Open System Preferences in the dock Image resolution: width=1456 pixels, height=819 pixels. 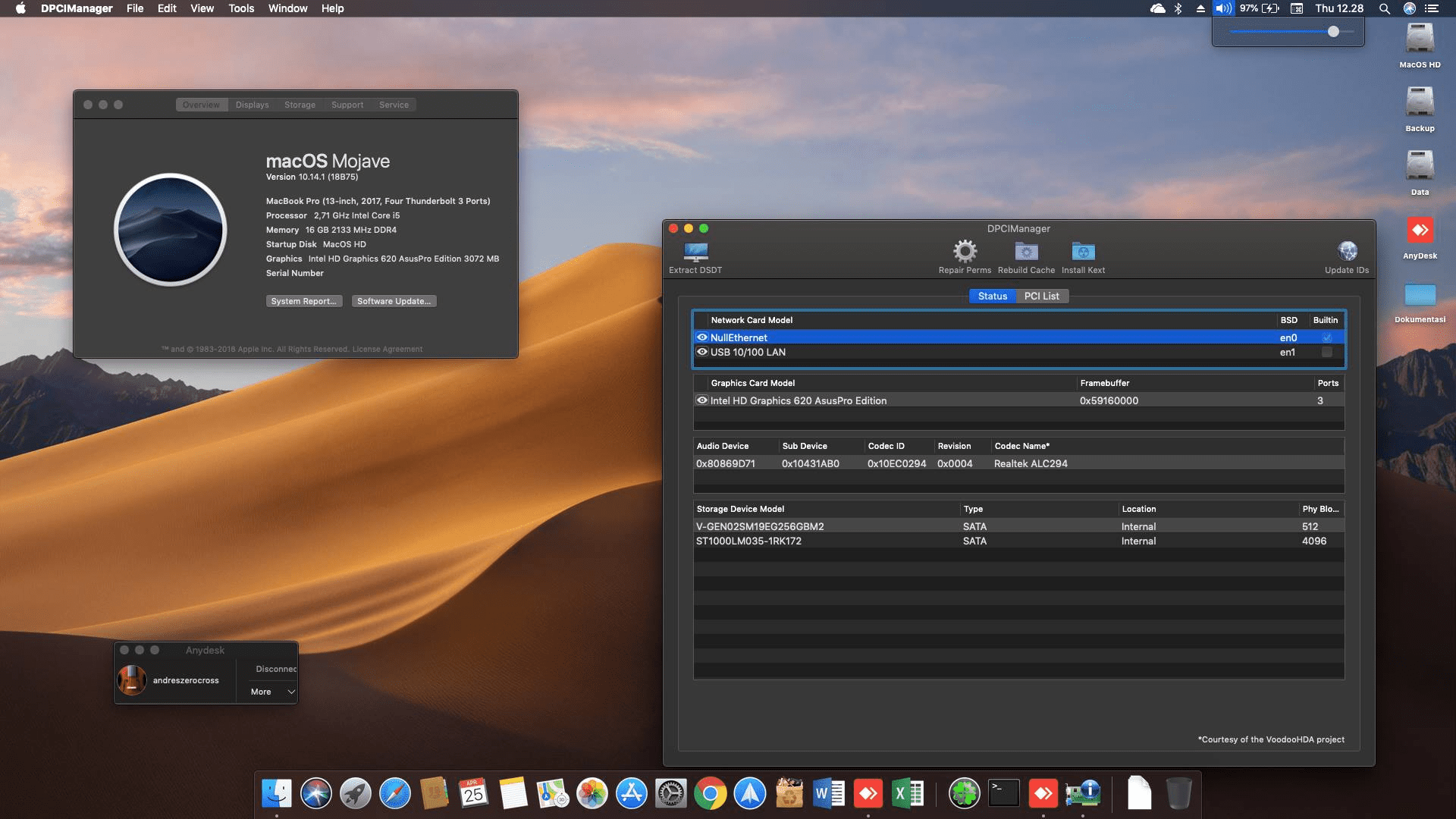click(x=671, y=794)
